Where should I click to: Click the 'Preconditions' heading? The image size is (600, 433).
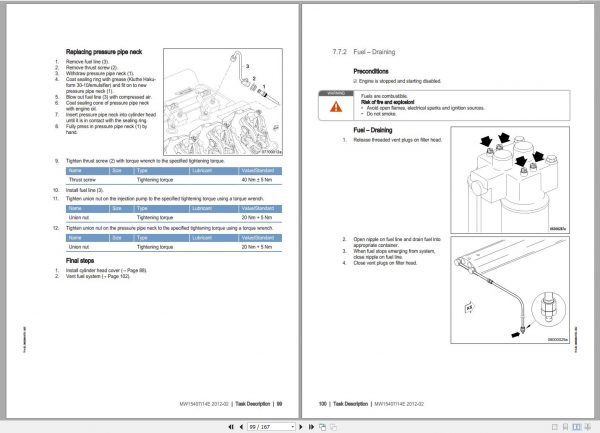point(371,71)
